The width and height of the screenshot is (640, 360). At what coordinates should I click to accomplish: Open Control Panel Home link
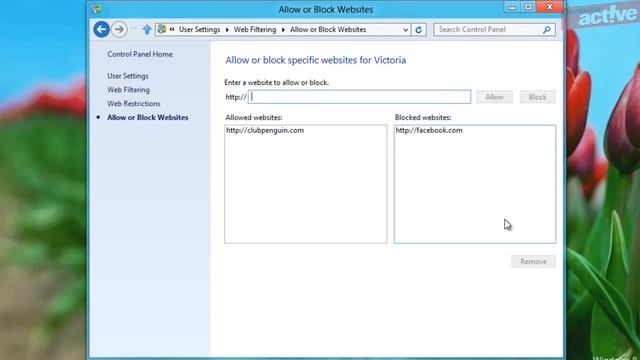pos(140,54)
